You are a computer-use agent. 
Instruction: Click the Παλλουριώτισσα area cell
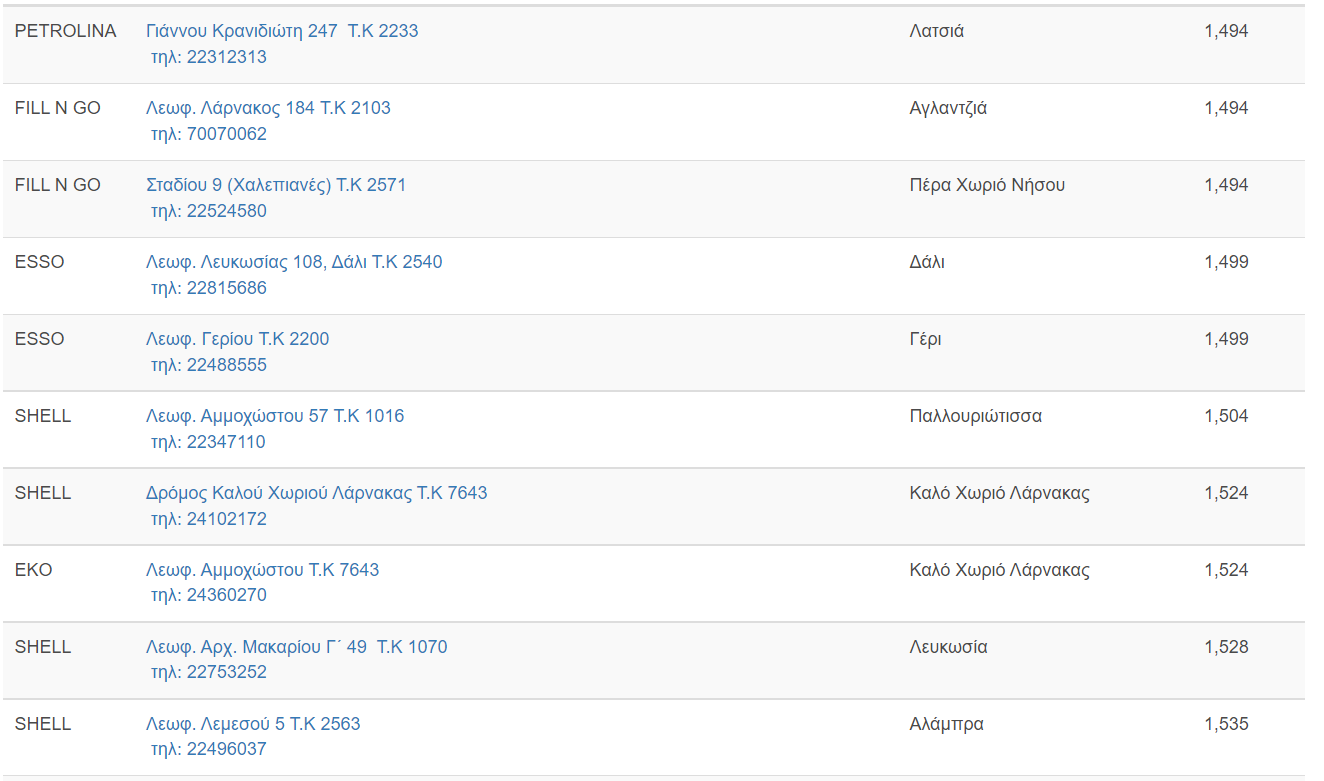[976, 416]
